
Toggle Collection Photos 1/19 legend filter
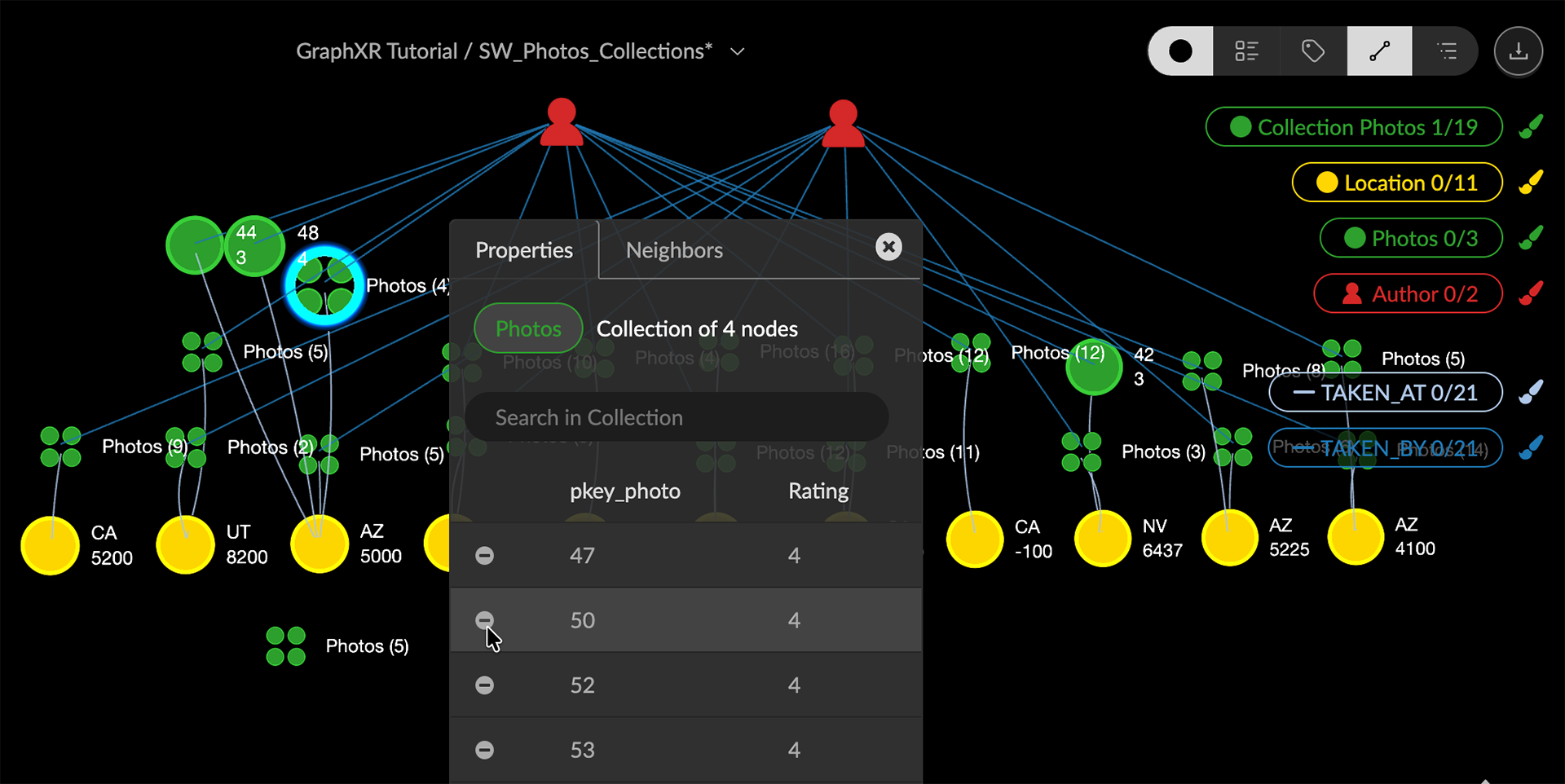click(x=1353, y=127)
